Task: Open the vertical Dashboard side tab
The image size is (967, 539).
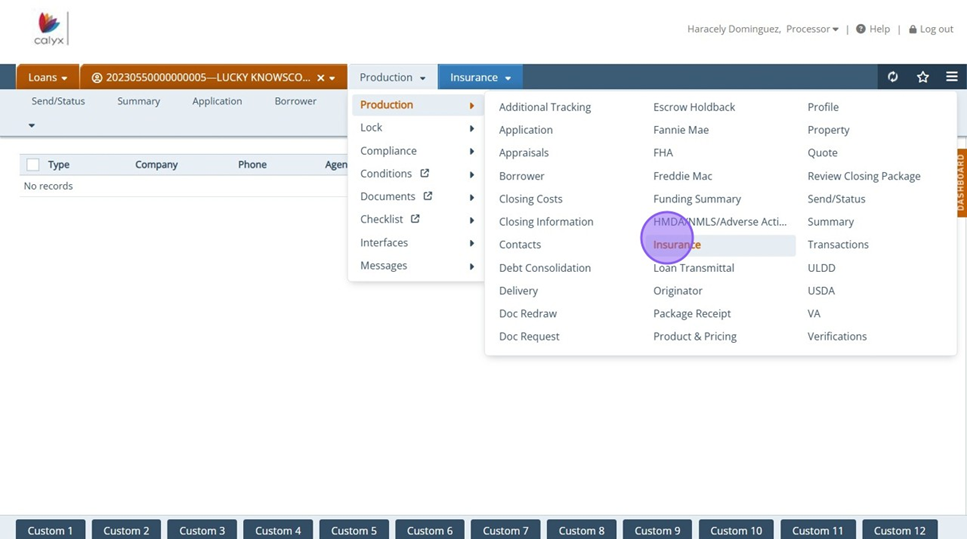Action: 961,181
